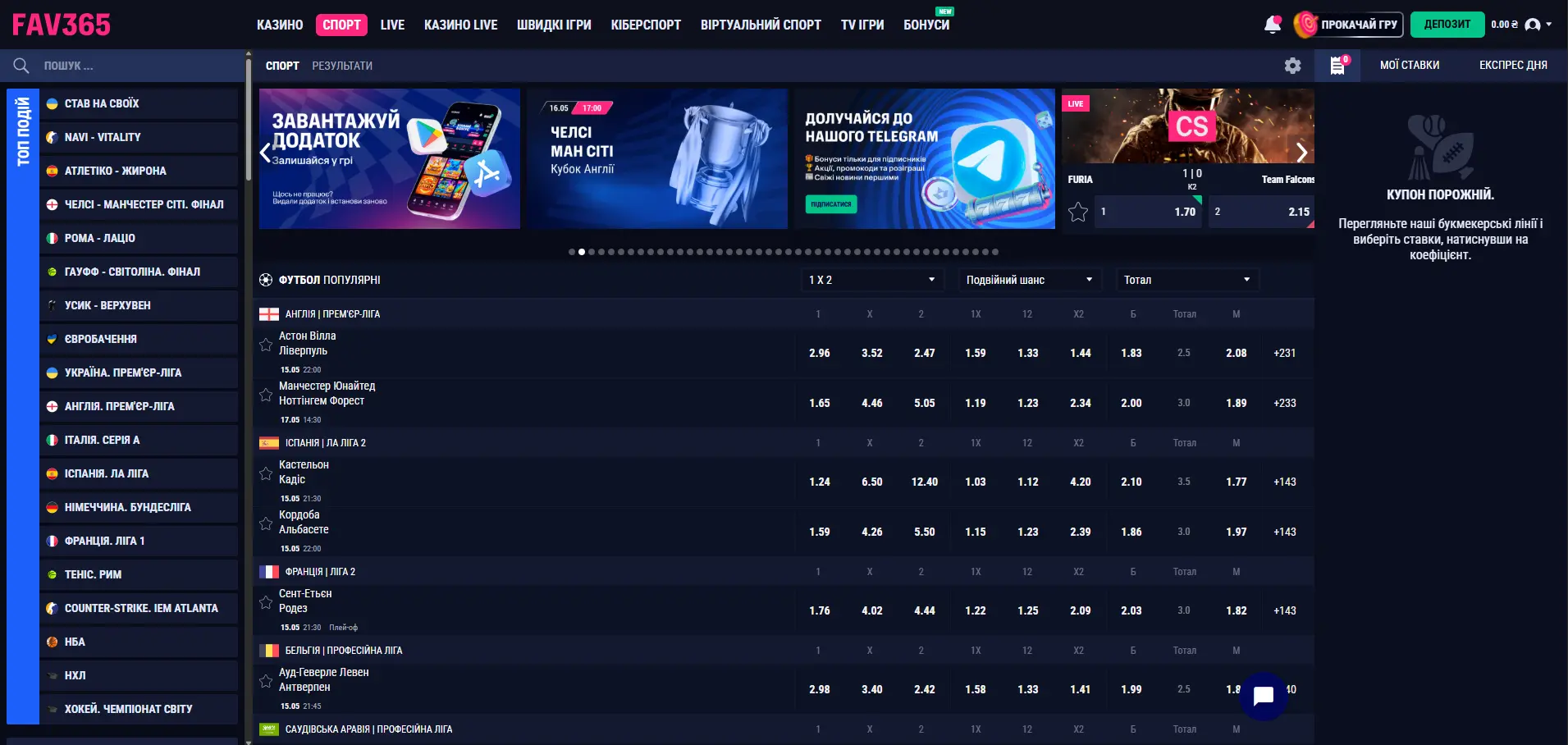
Task: Open the КАЗИНО menu
Action: point(280,25)
